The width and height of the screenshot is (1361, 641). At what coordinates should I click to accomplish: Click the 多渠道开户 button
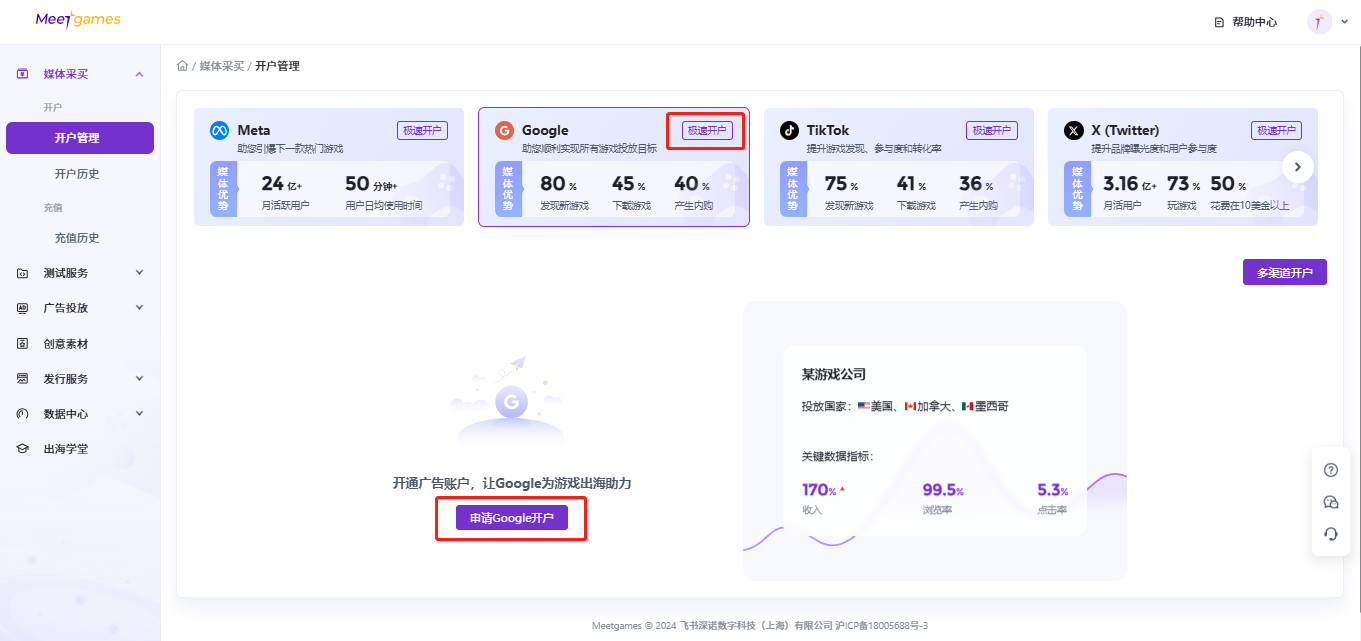[1284, 271]
